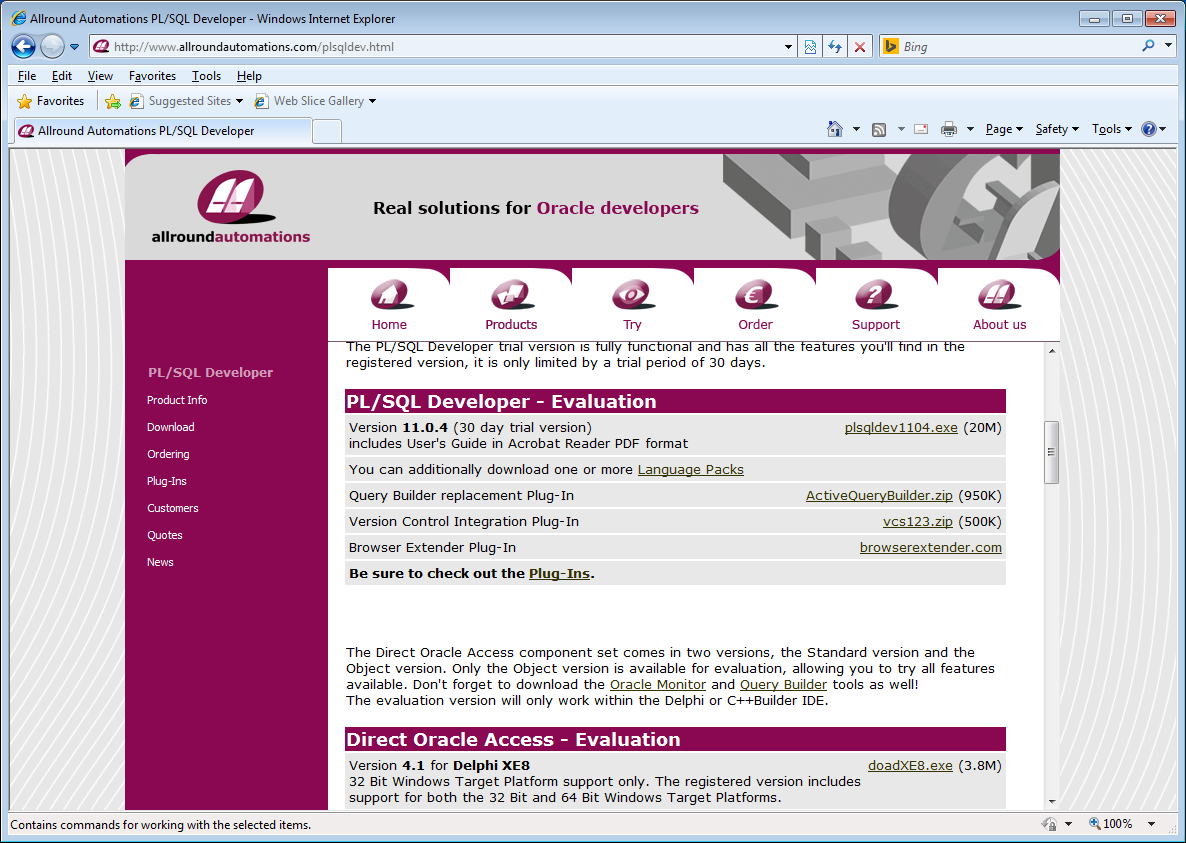Select the Allround Automations PL/SQL Developer tab
Viewport: 1186px width, 843px height.
(x=163, y=131)
